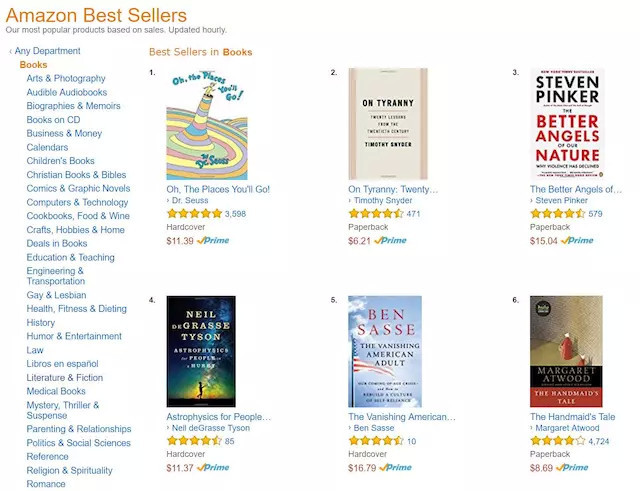Click the star rating for The Handmaid's Tale
Screen dimensions: 640x491
coord(557,441)
